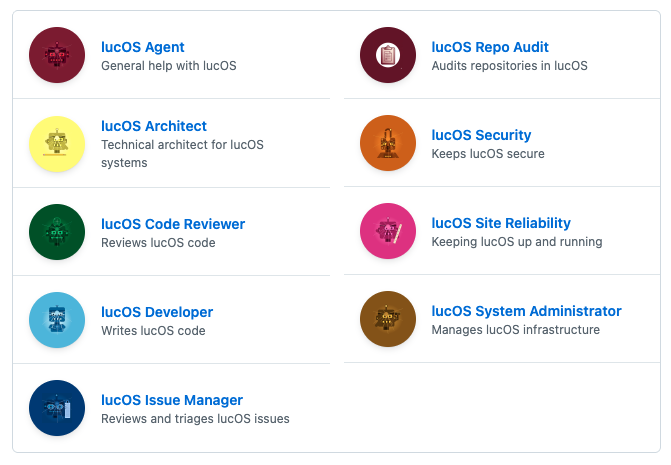Click the lucOS Code Reviewer green avatar

point(57,232)
